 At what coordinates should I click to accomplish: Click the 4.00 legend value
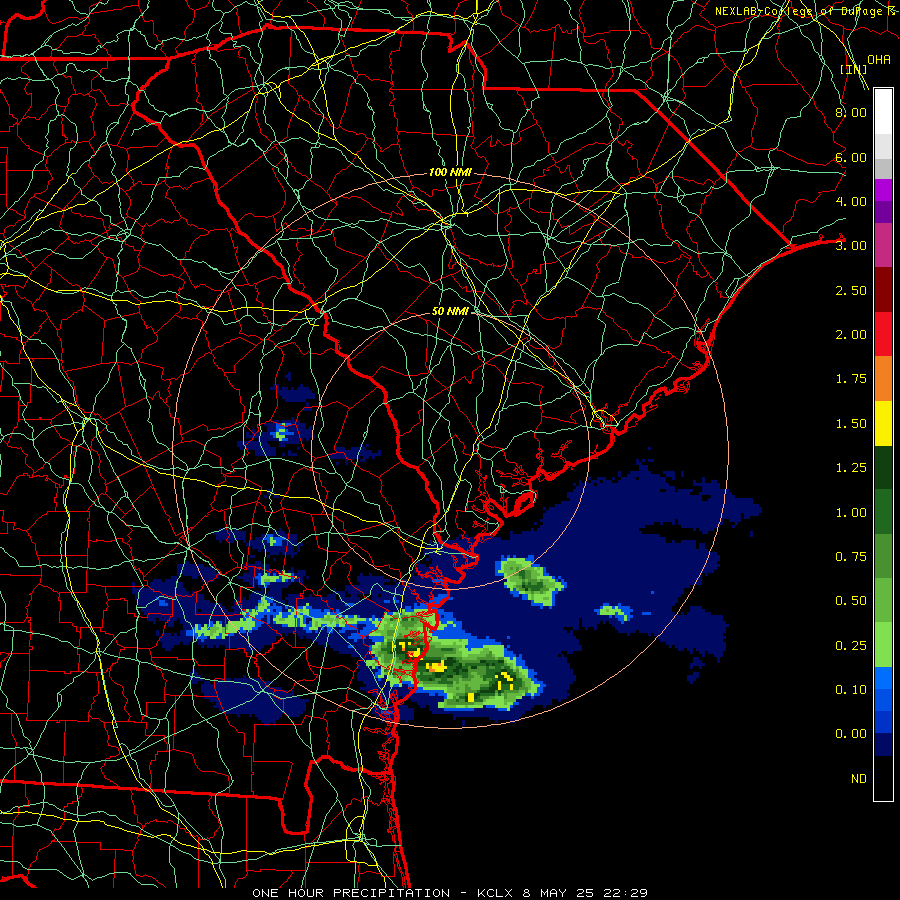pyautogui.click(x=851, y=201)
